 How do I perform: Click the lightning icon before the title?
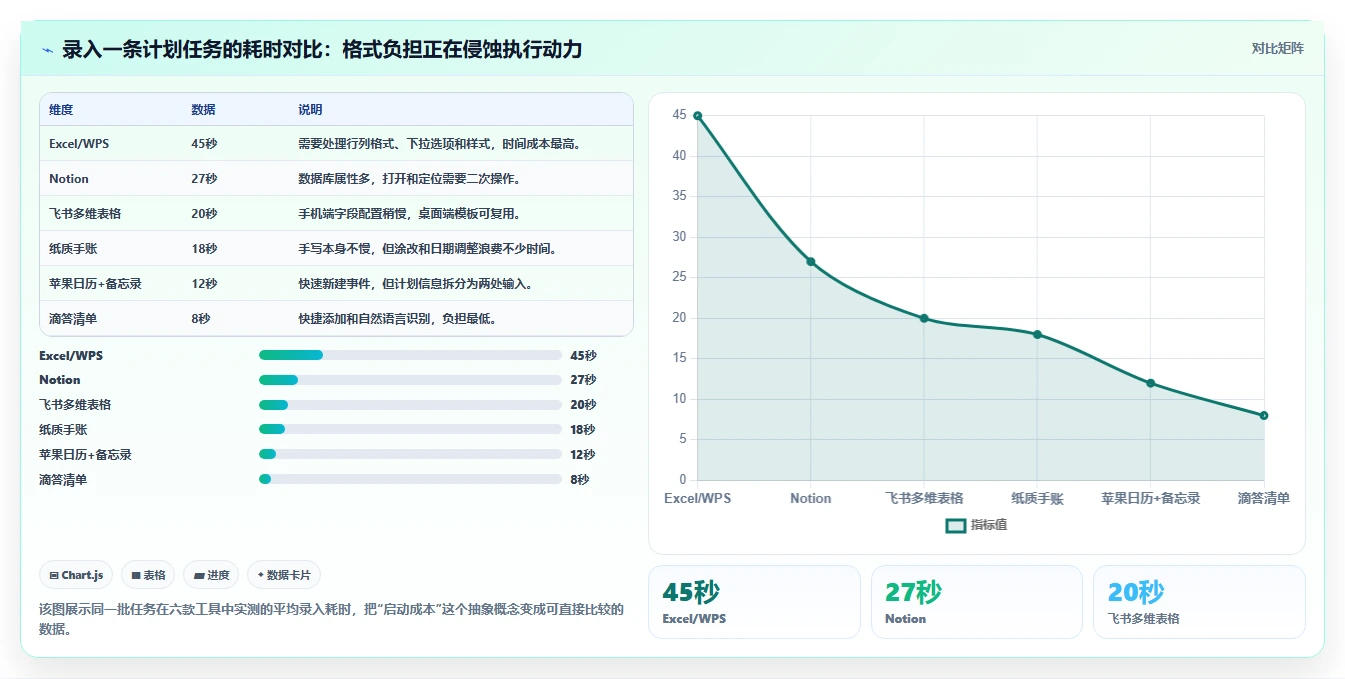48,49
